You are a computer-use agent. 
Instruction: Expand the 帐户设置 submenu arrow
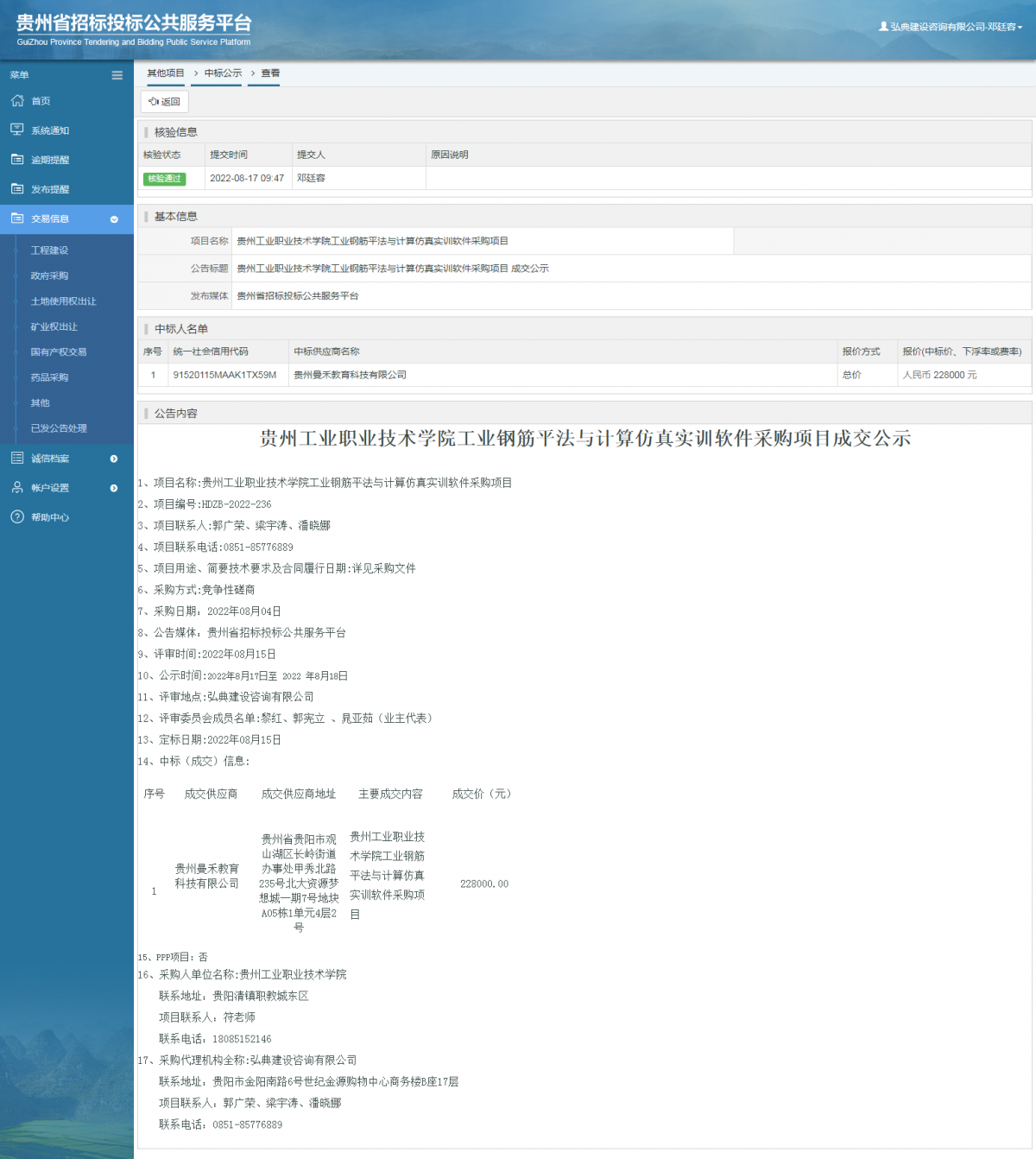114,488
